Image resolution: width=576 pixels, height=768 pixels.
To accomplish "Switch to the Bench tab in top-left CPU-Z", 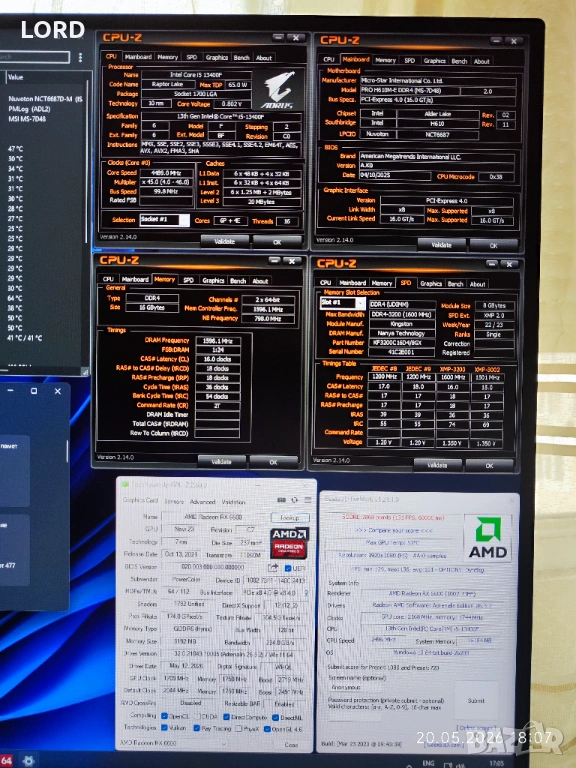I will (241, 57).
